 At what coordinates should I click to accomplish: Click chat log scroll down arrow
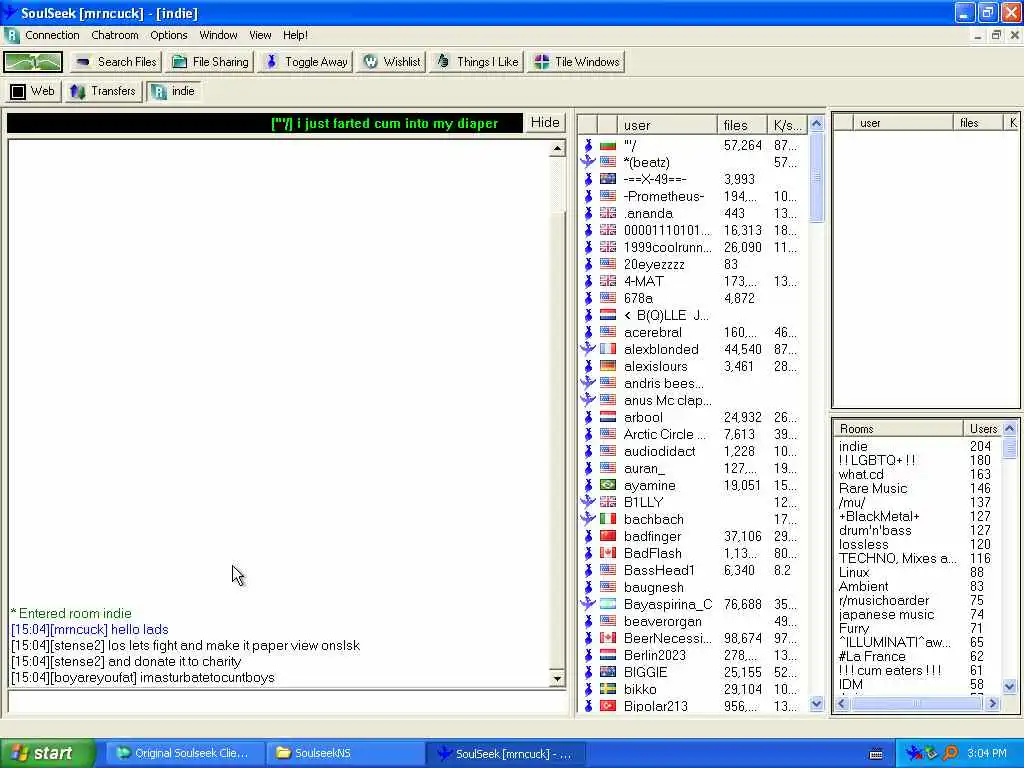tap(557, 679)
